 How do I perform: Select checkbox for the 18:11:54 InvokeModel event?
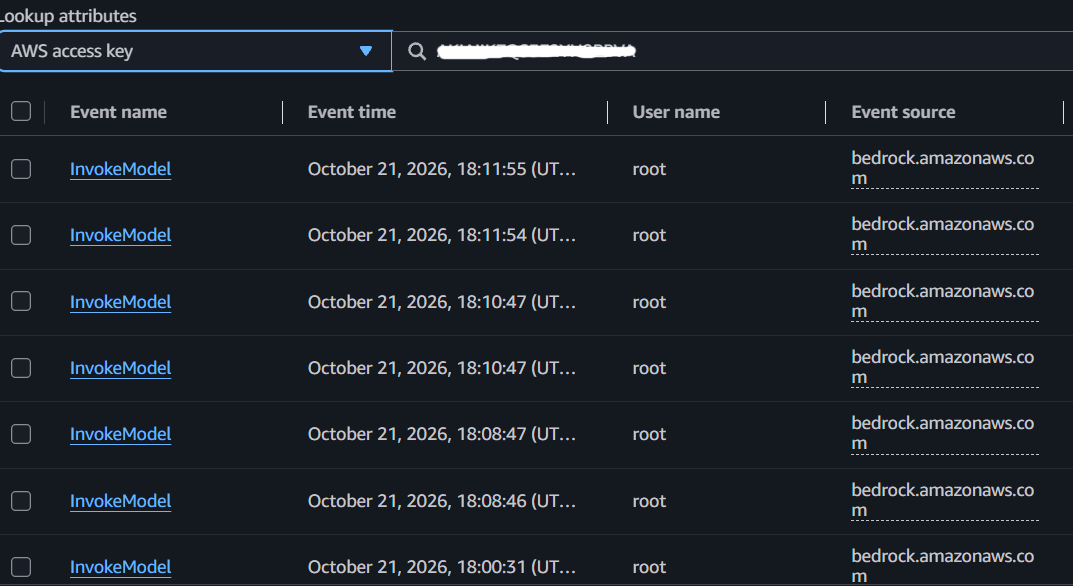pyautogui.click(x=21, y=235)
